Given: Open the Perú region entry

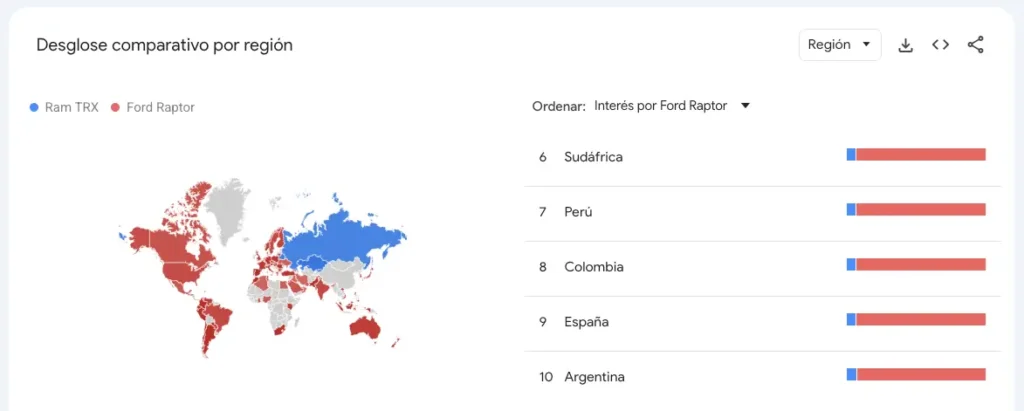Looking at the screenshot, I should [580, 212].
